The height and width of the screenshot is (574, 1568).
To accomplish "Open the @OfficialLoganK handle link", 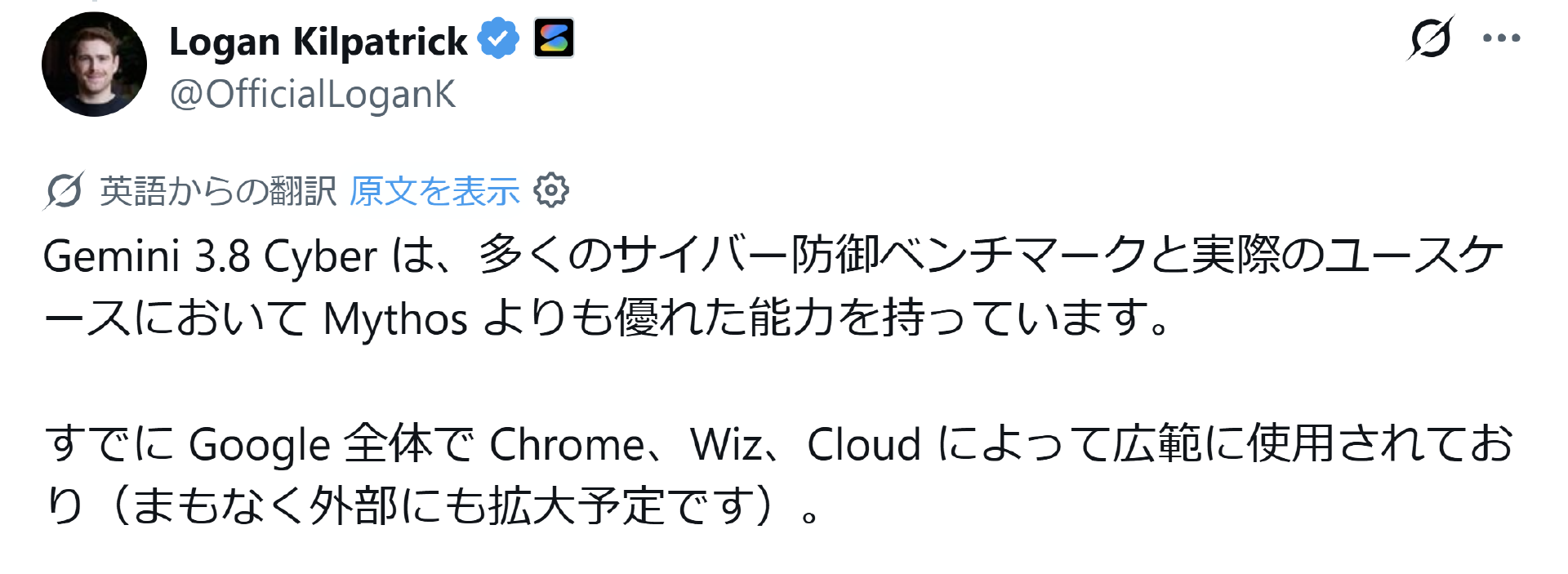I will pos(312,94).
